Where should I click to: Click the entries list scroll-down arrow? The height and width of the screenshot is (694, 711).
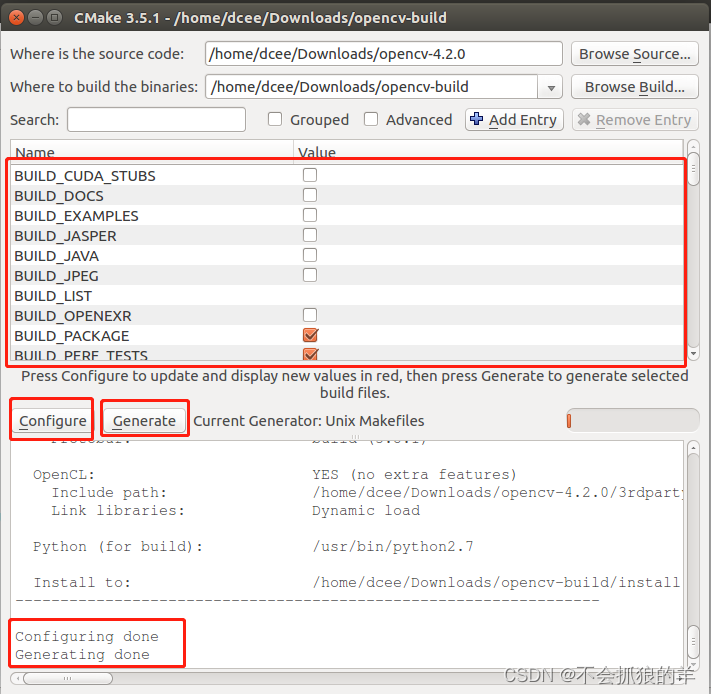click(x=693, y=354)
